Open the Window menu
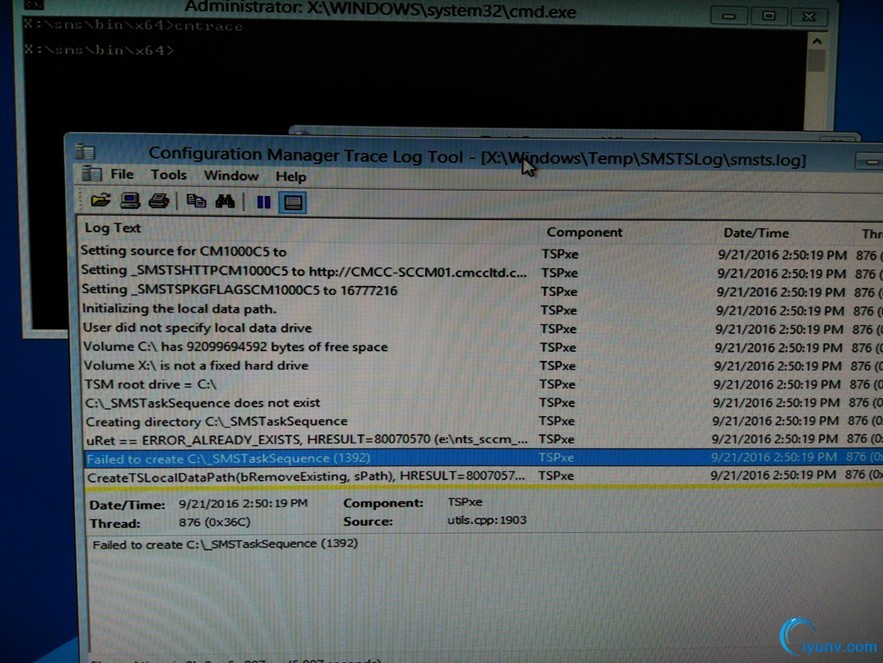This screenshot has height=663, width=883. coord(231,176)
